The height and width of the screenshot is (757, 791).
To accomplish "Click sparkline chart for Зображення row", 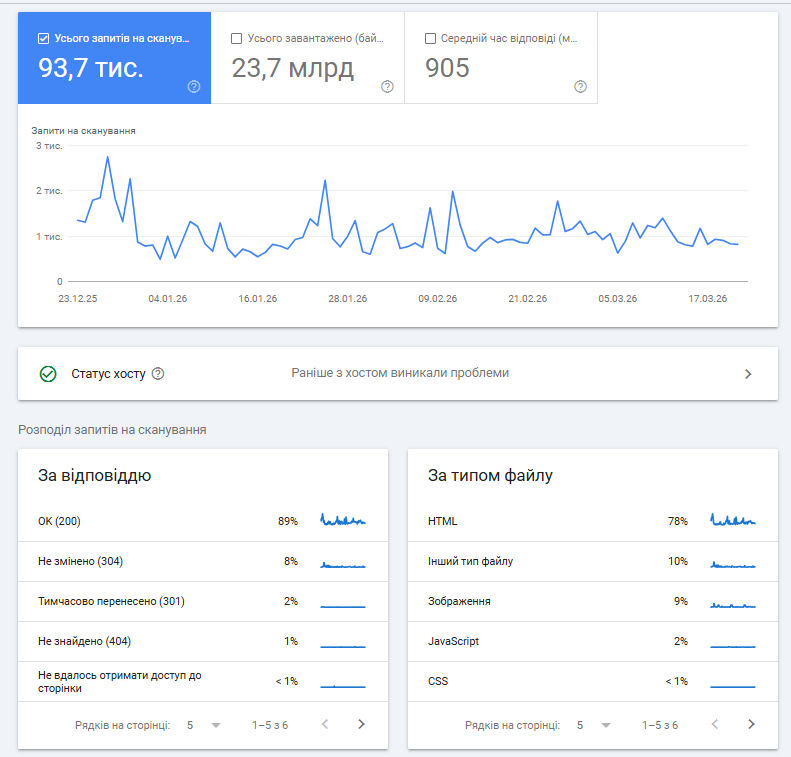I will (x=733, y=604).
